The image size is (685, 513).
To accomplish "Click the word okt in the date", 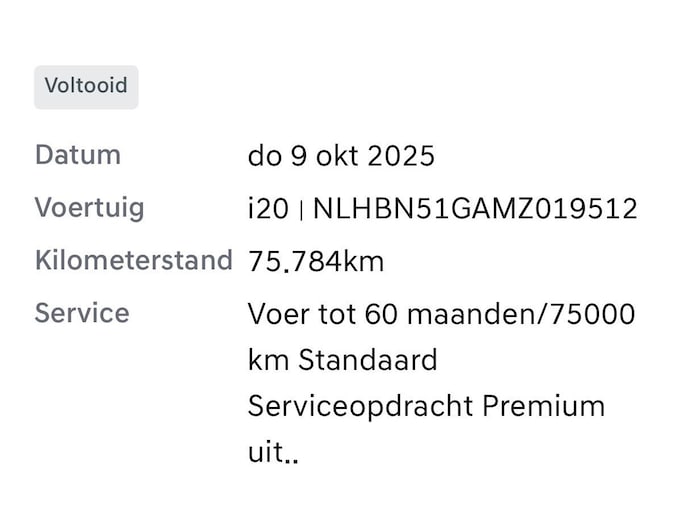I will click(x=340, y=157).
